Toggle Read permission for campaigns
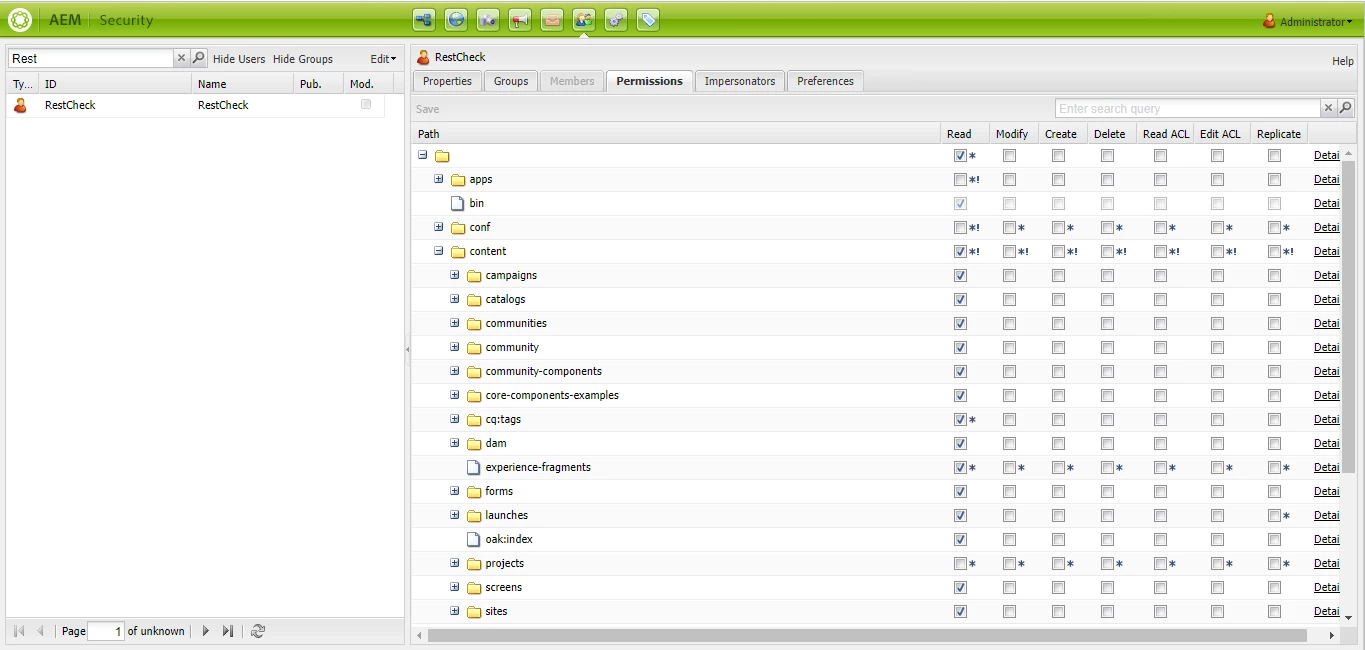 coord(960,276)
